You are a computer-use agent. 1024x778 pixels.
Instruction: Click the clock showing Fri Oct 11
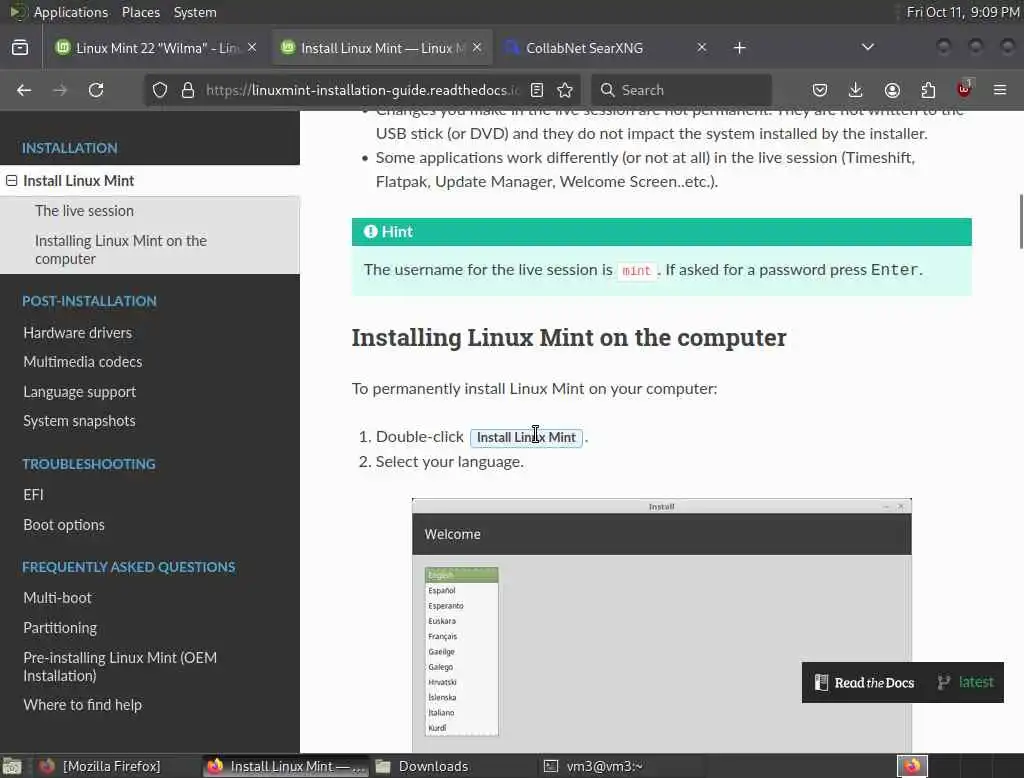point(963,12)
